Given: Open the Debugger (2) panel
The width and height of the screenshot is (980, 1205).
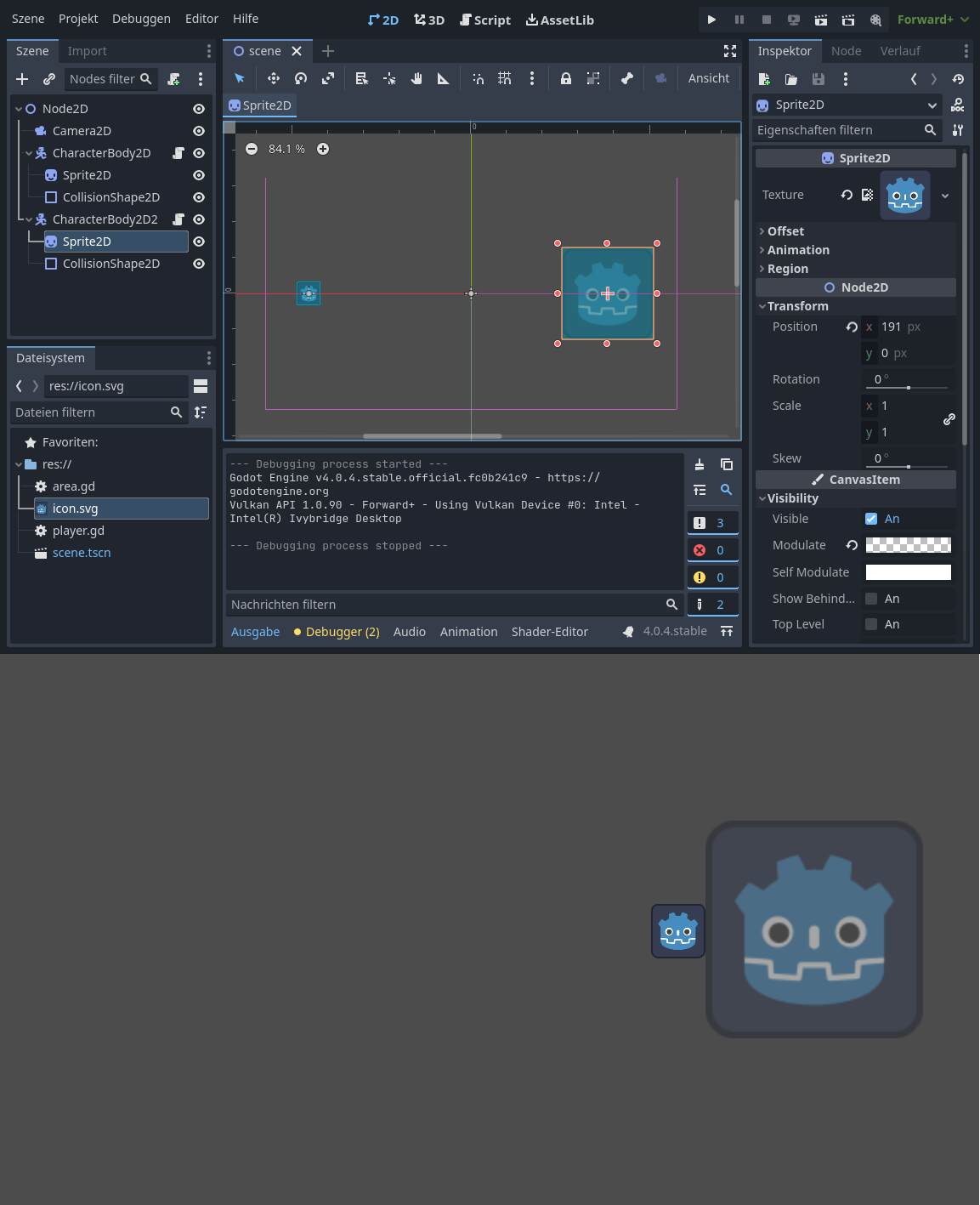Looking at the screenshot, I should [337, 632].
